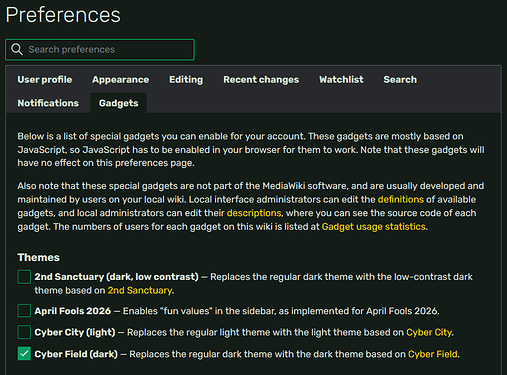Click the 2nd Sanctuary (dark, low contrast) label
The image size is (507, 375).
point(116,277)
